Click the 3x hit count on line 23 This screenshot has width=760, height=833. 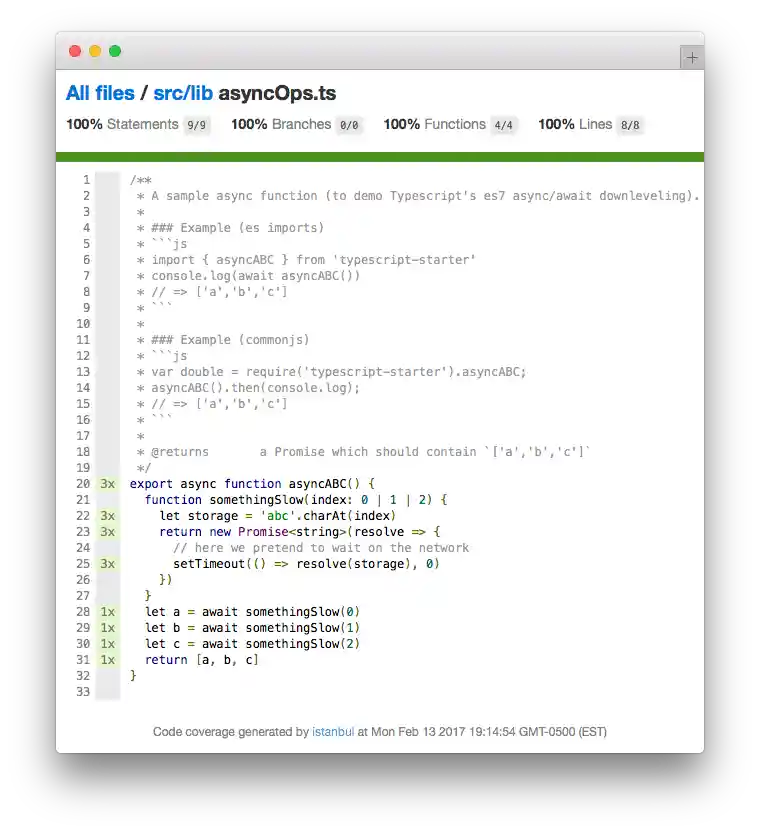click(x=108, y=532)
